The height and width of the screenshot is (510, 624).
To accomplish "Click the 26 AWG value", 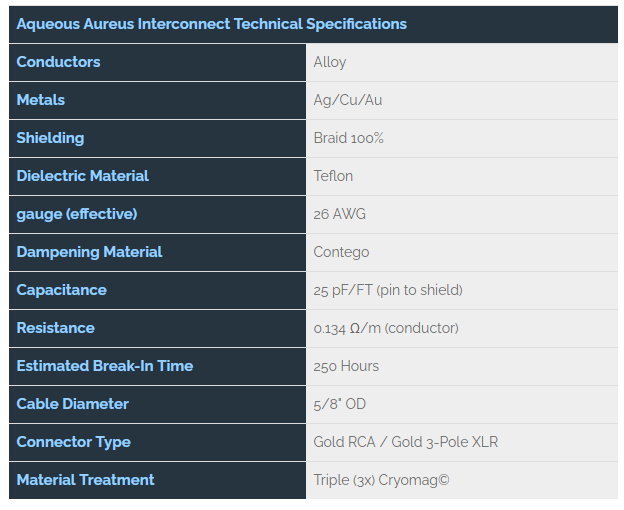I will point(339,214).
